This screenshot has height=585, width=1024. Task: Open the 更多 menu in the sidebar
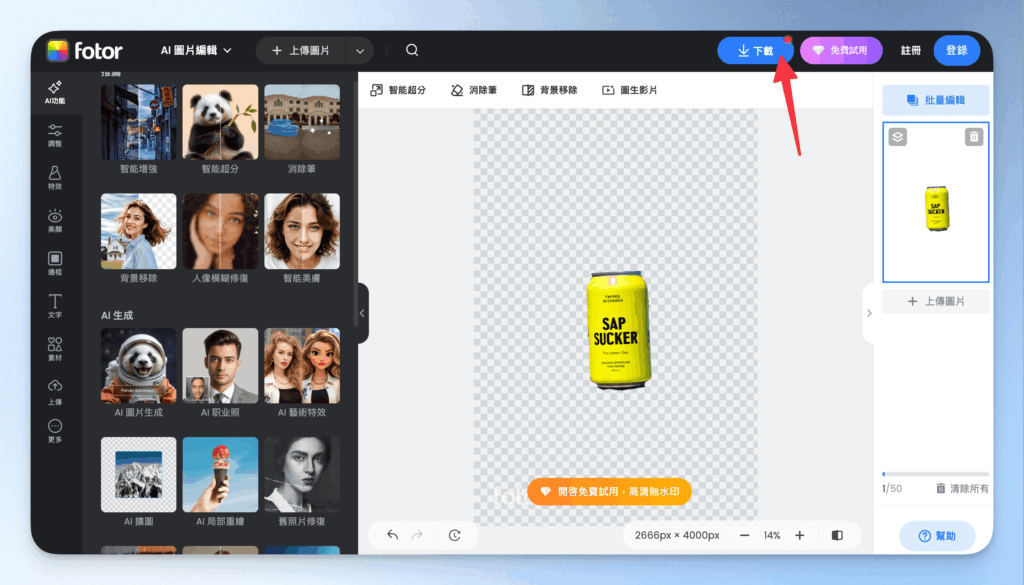(x=55, y=430)
